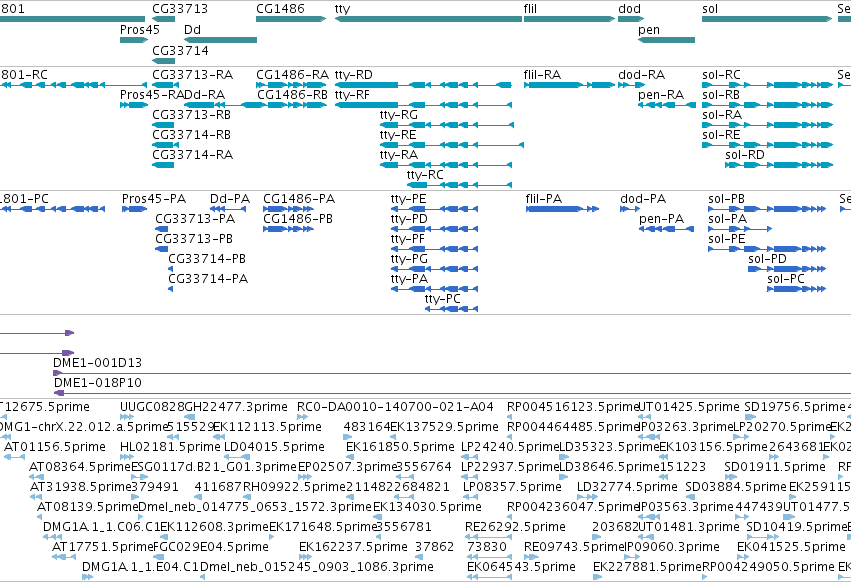Select transcript sol-RC
This screenshot has height=582, width=851.
click(x=767, y=85)
